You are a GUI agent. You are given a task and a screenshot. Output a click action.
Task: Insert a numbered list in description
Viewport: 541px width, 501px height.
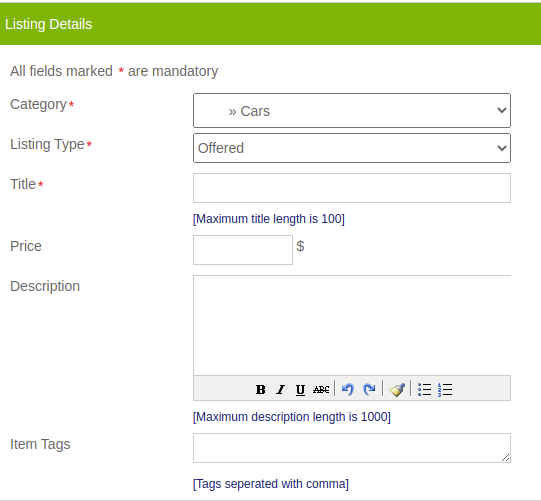pyautogui.click(x=445, y=390)
